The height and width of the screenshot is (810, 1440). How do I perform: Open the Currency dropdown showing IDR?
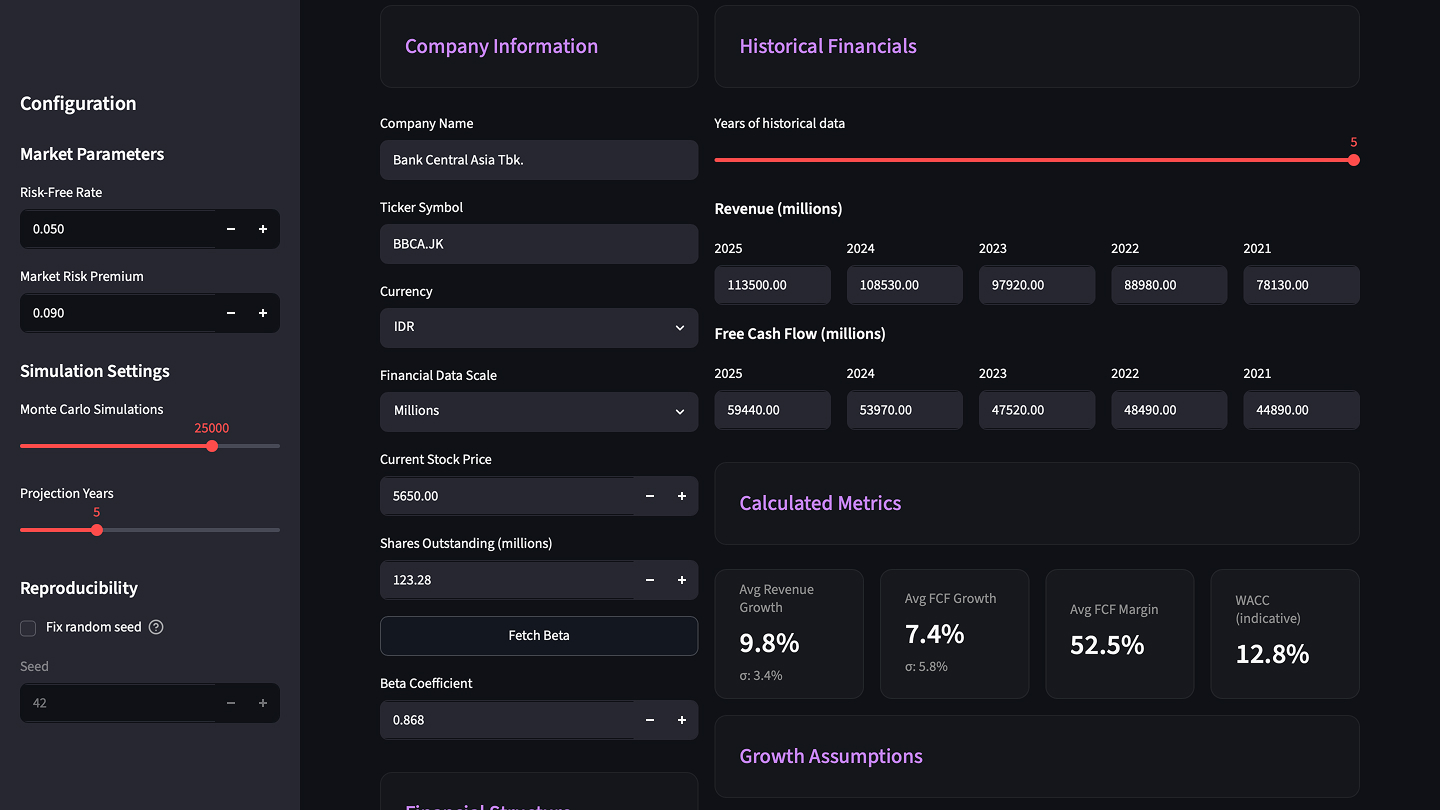click(539, 328)
